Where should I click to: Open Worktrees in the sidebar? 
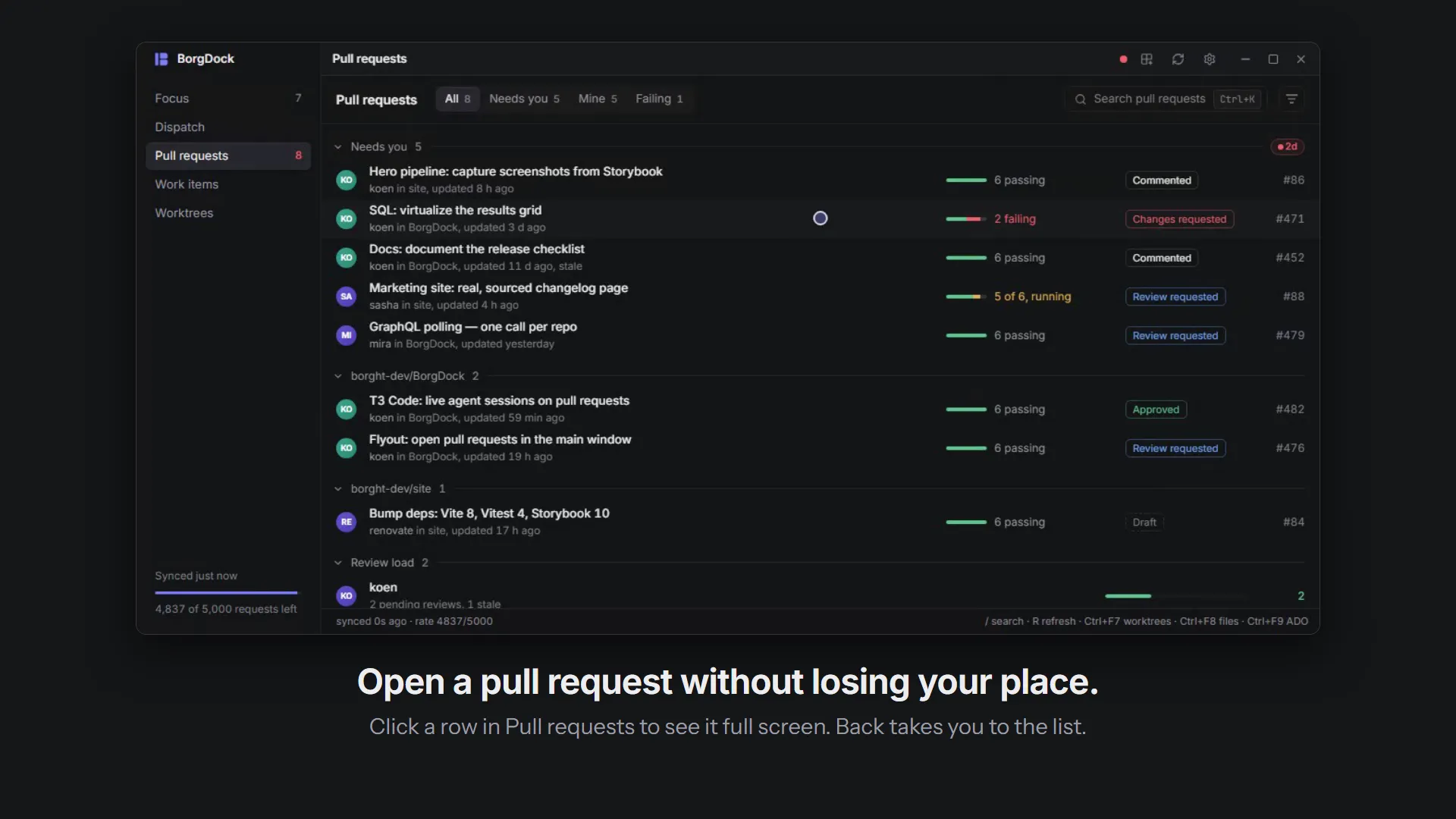point(228,213)
